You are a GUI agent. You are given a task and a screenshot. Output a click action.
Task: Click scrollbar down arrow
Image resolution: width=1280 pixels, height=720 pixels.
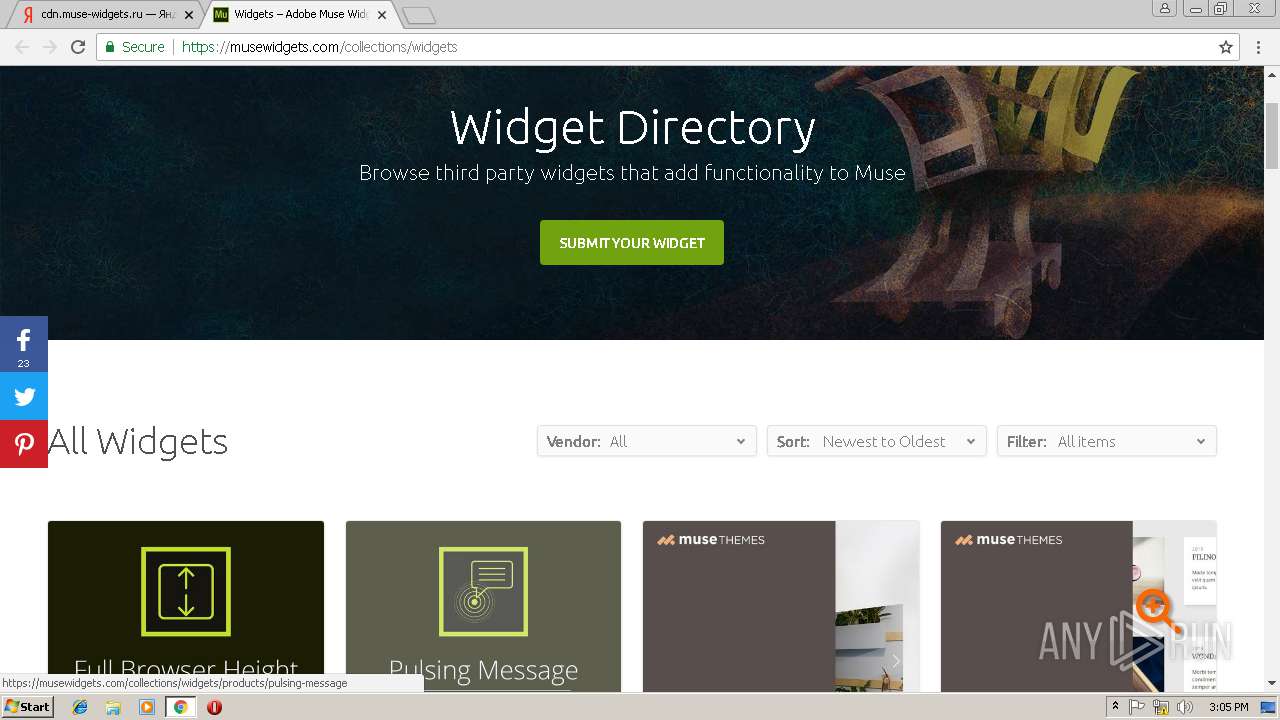pos(1272,684)
